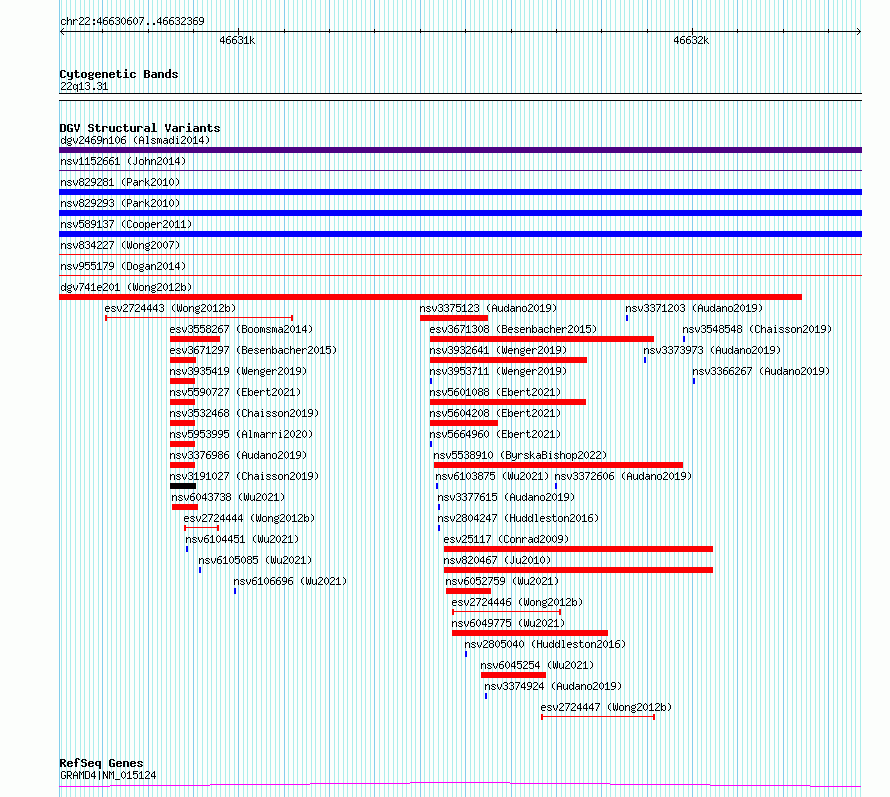890x797 pixels.
Task: Click nsv6052759 (Wu2021) label
Action: coord(502,581)
